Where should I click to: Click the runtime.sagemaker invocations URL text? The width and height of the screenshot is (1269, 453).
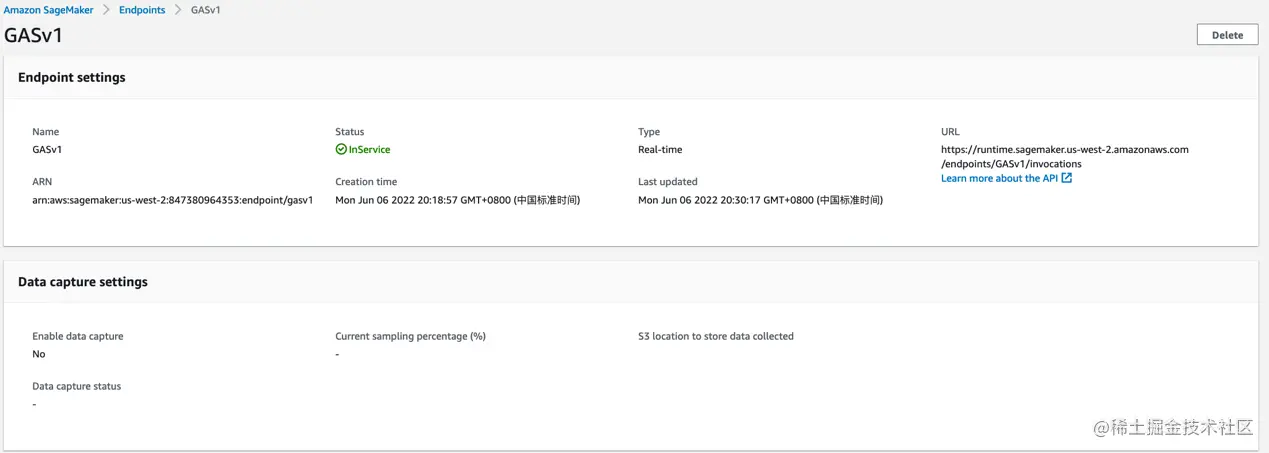[1065, 156]
